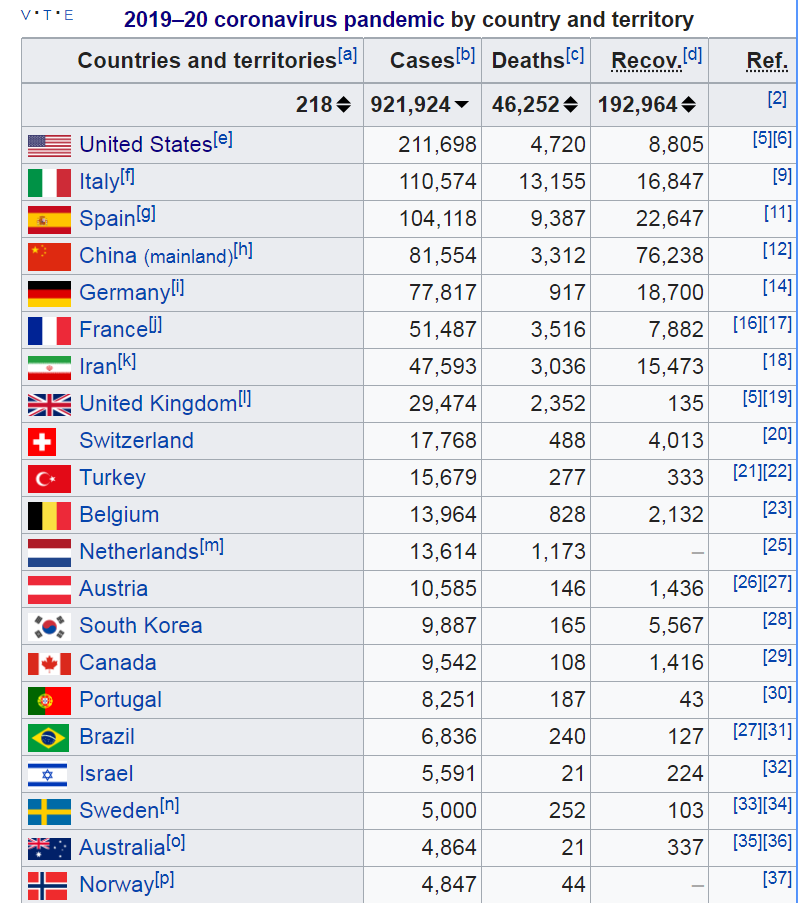Open the United Kingdom country link
This screenshot has height=903, width=798.
(x=158, y=404)
